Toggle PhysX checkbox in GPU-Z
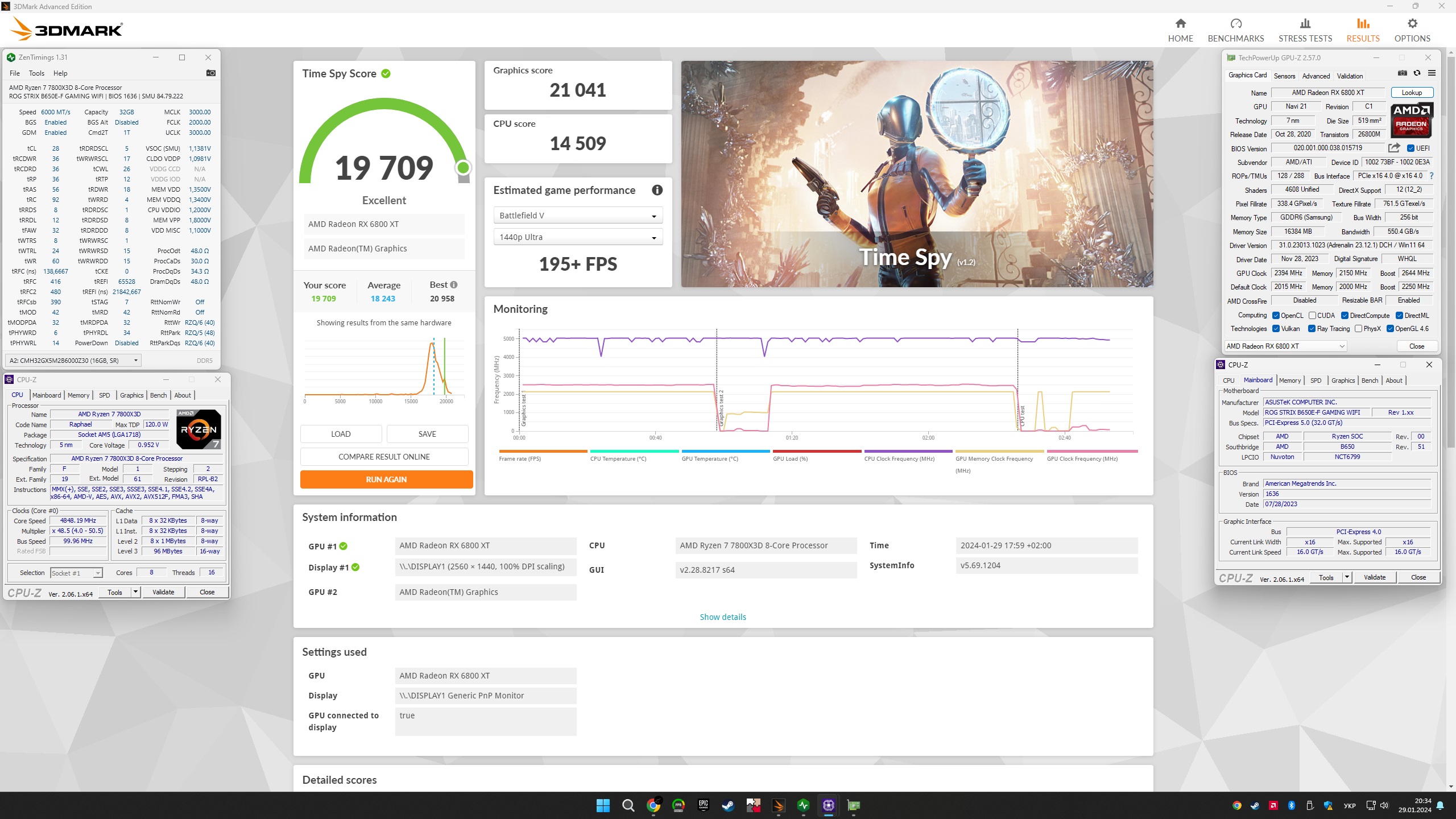Viewport: 1456px width, 819px height. (1358, 329)
